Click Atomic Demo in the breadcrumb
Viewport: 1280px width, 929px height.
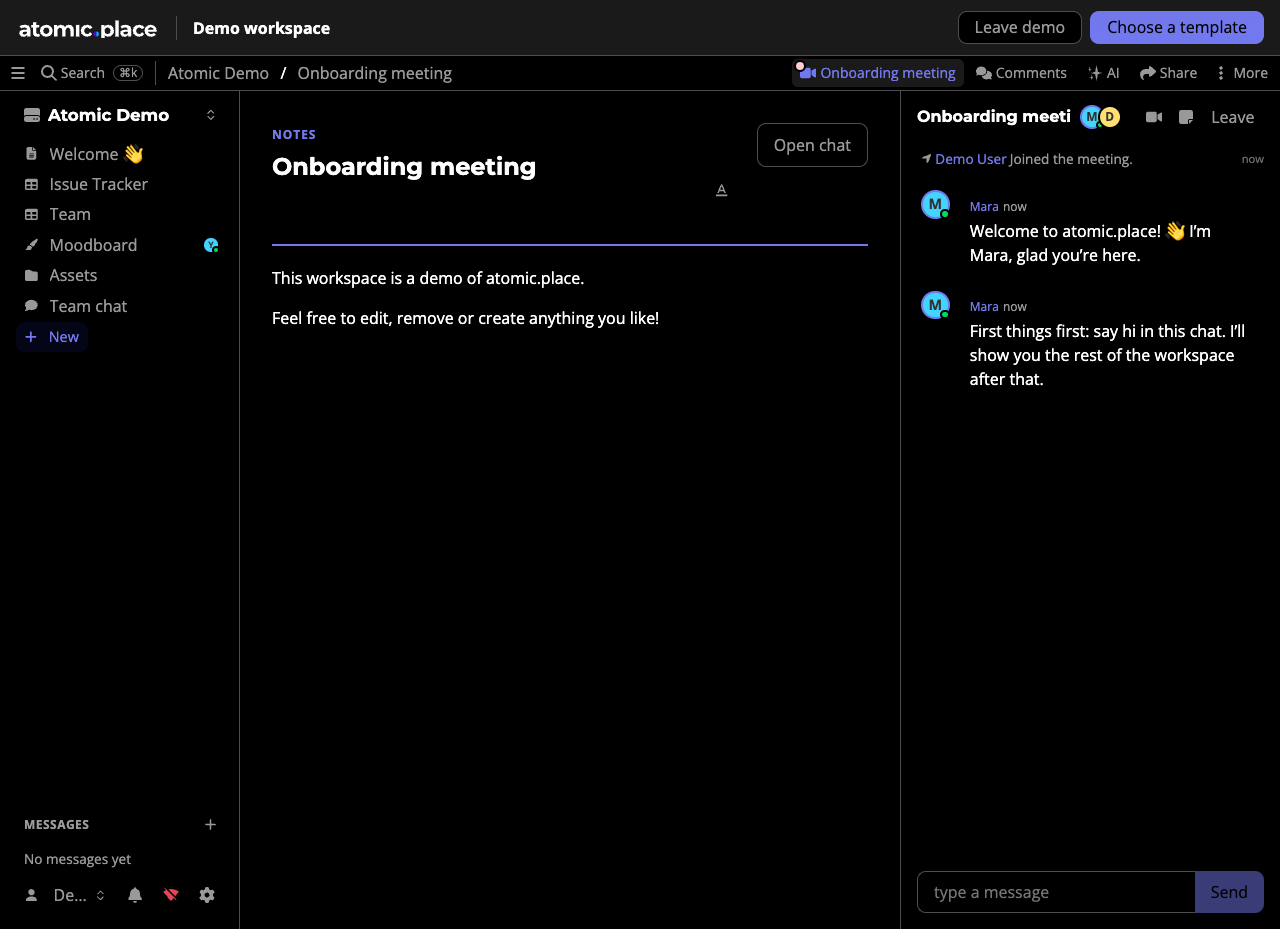pyautogui.click(x=218, y=73)
